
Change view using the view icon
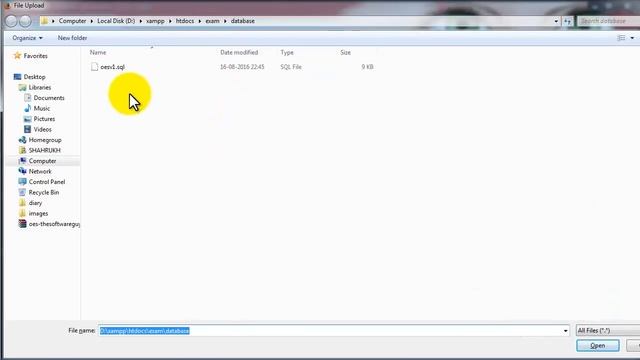click(621, 38)
